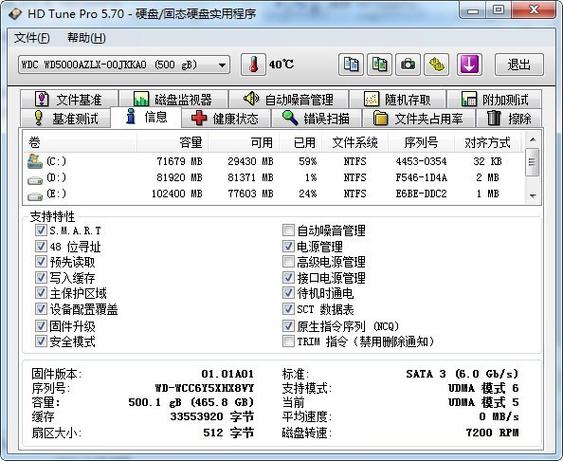Click the 容量 column header
This screenshot has height=461, width=563.
pos(172,143)
